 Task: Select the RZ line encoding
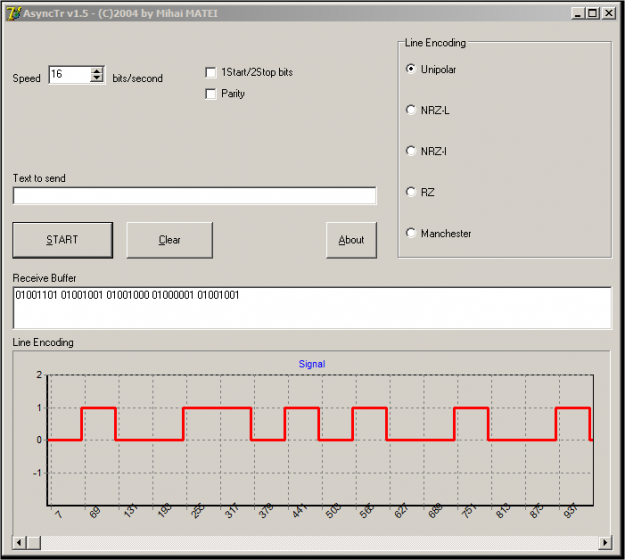tap(411, 192)
